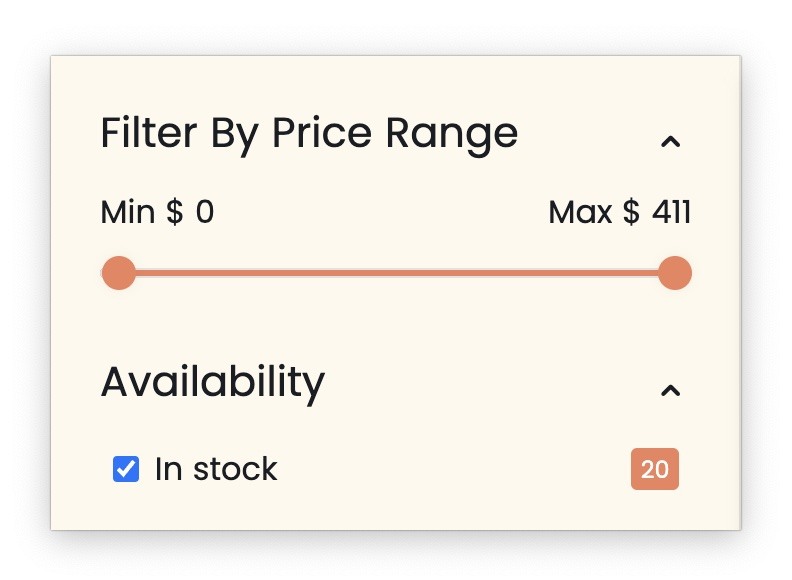Click the price track three-quarters from left
This screenshot has width=792, height=580.
(536, 273)
